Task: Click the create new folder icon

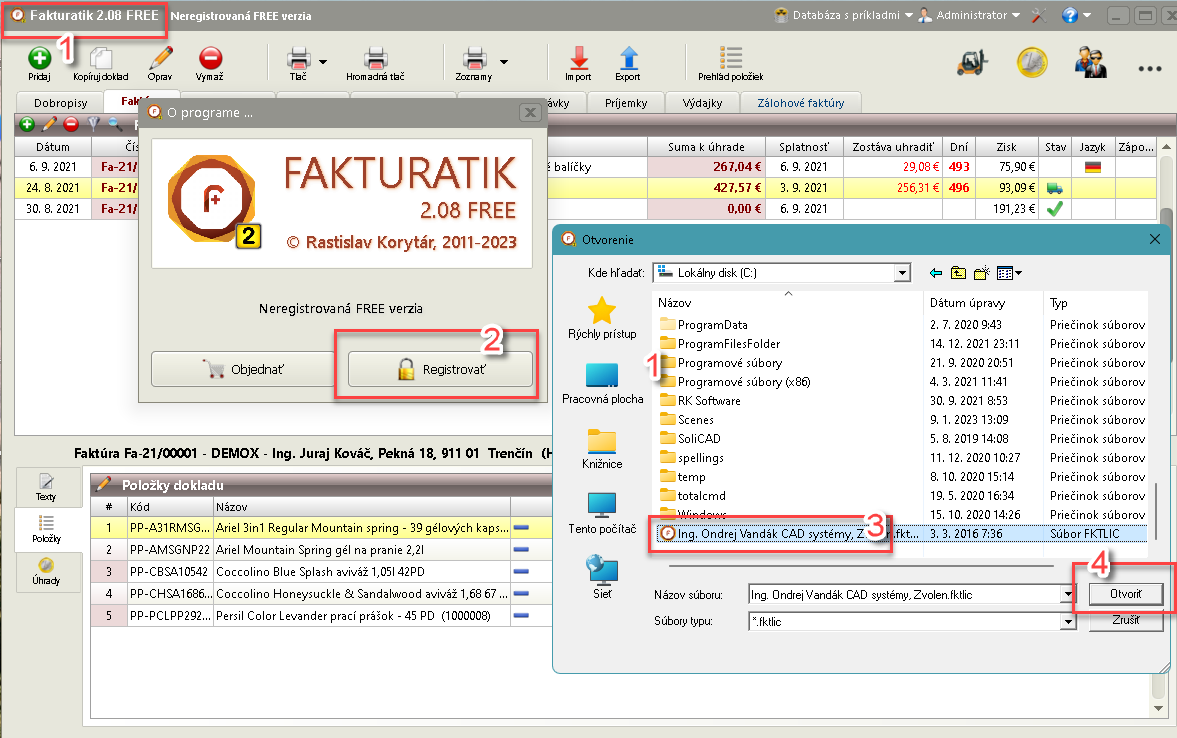Action: click(x=981, y=273)
